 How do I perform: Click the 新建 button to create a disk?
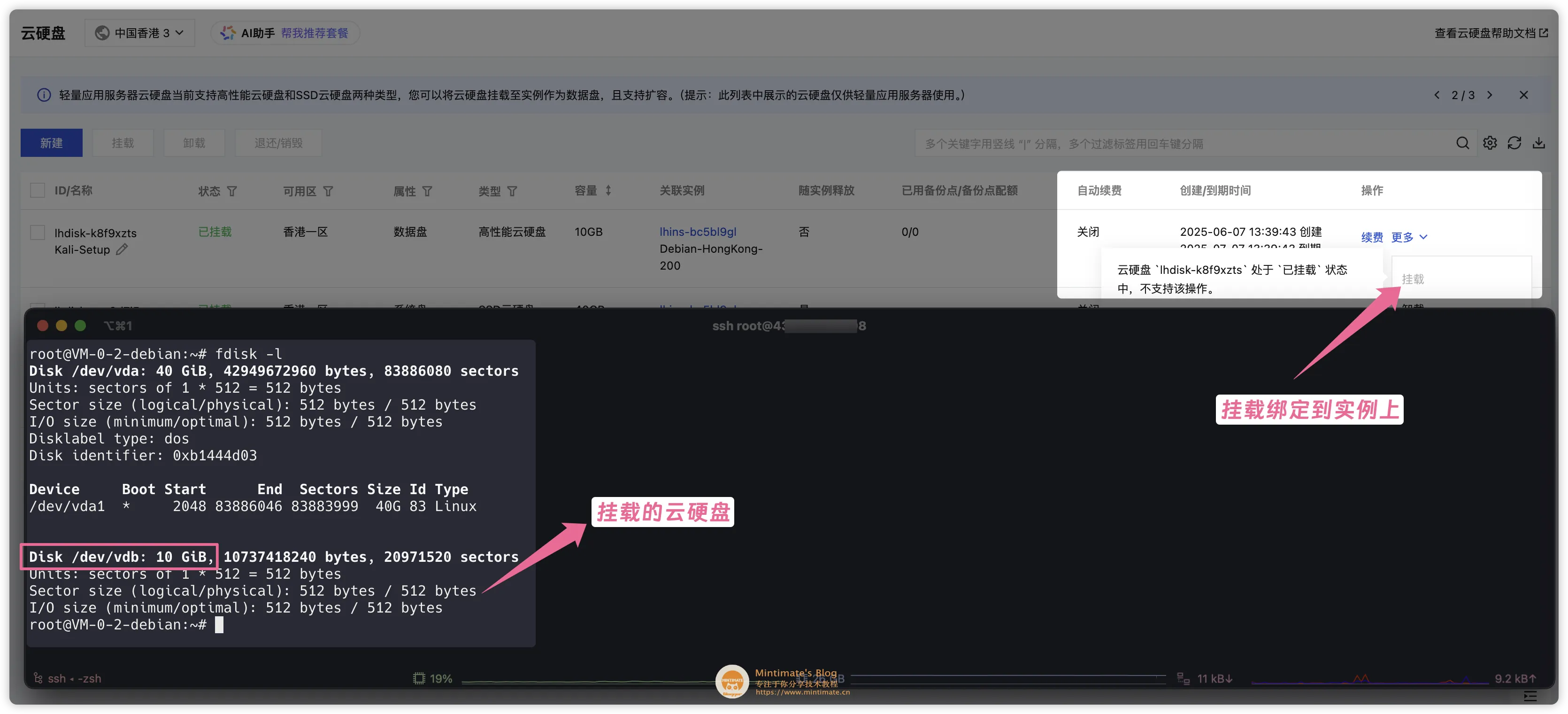coord(51,142)
